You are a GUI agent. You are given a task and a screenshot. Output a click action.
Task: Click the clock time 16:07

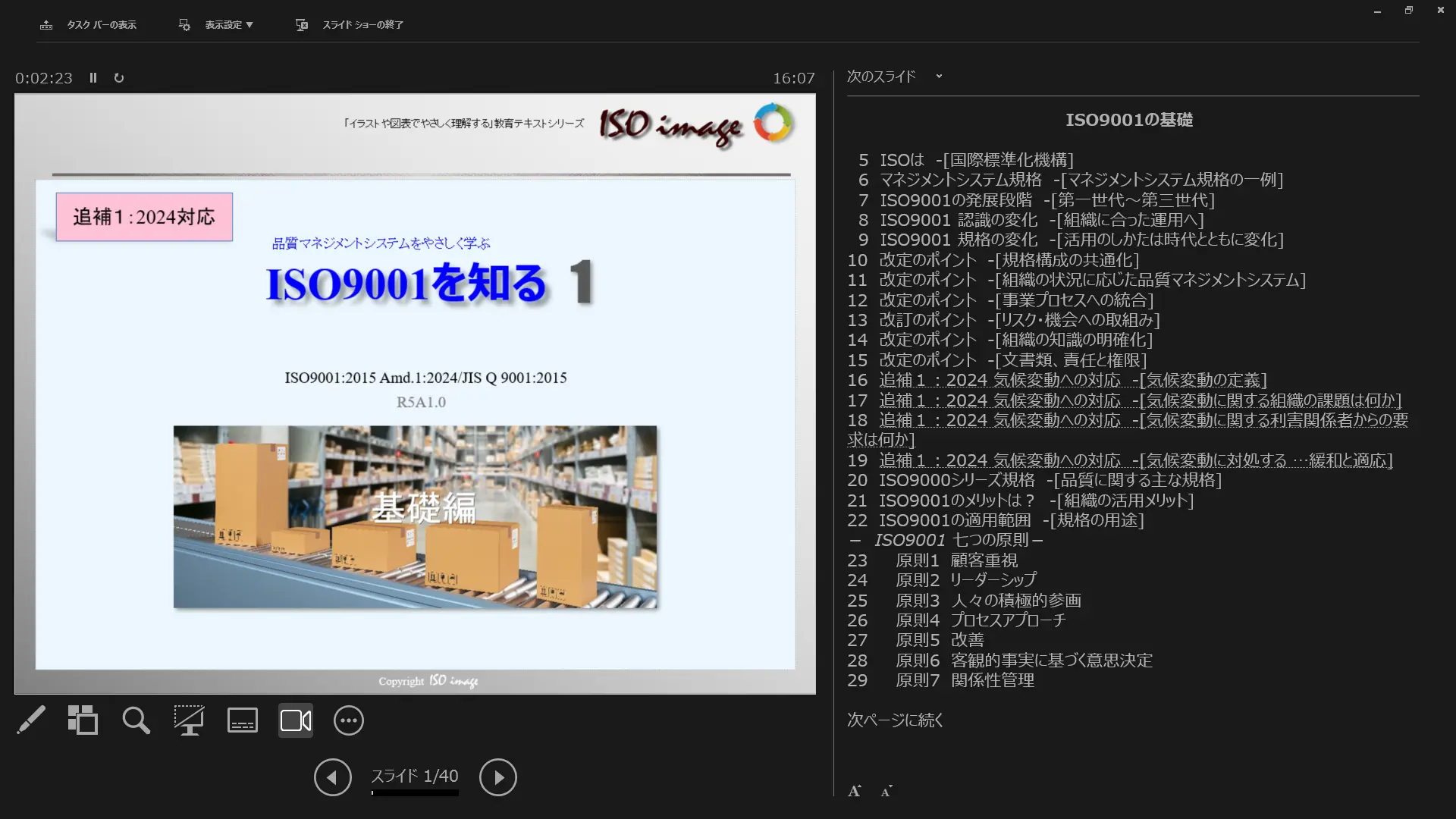coord(794,78)
